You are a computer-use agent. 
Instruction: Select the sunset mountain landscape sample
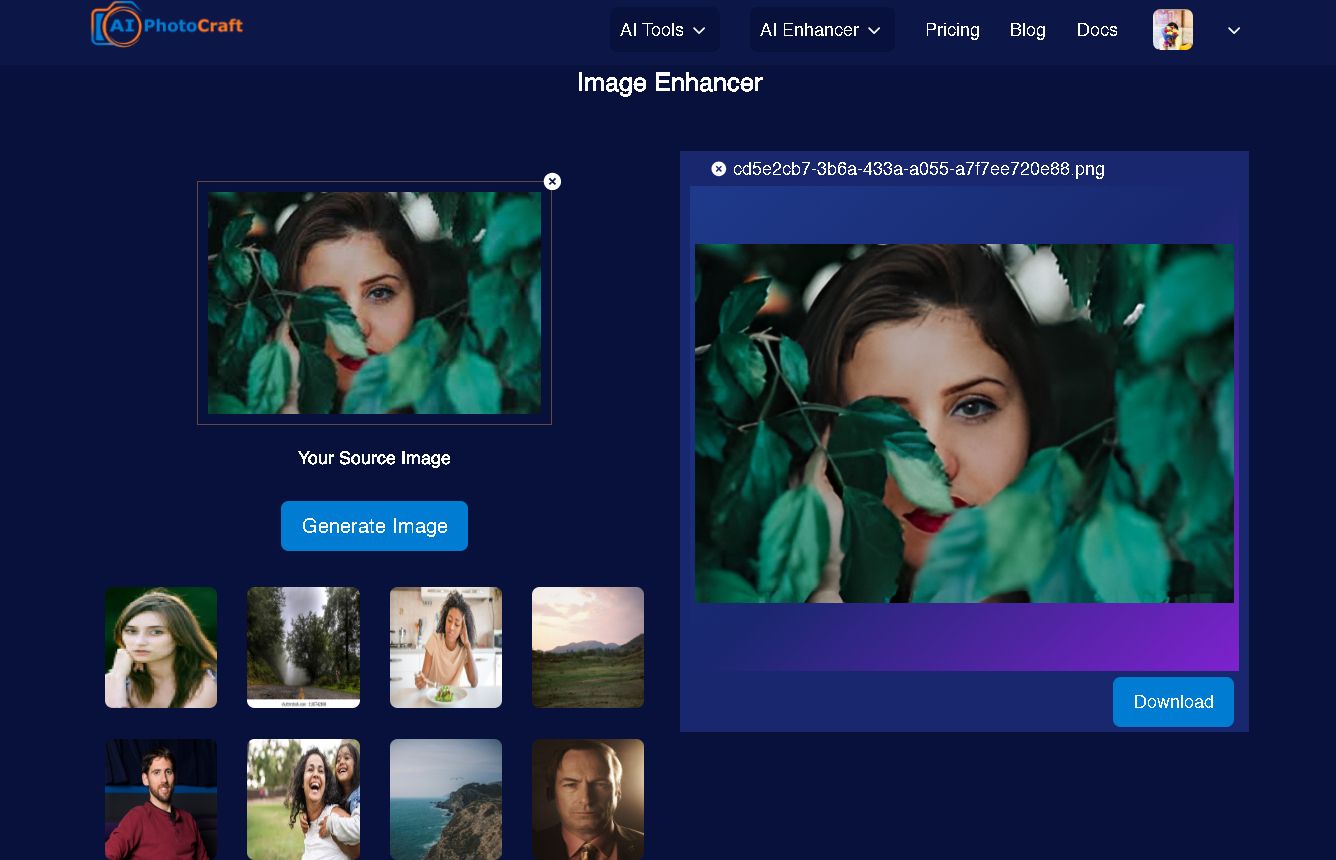tap(588, 647)
